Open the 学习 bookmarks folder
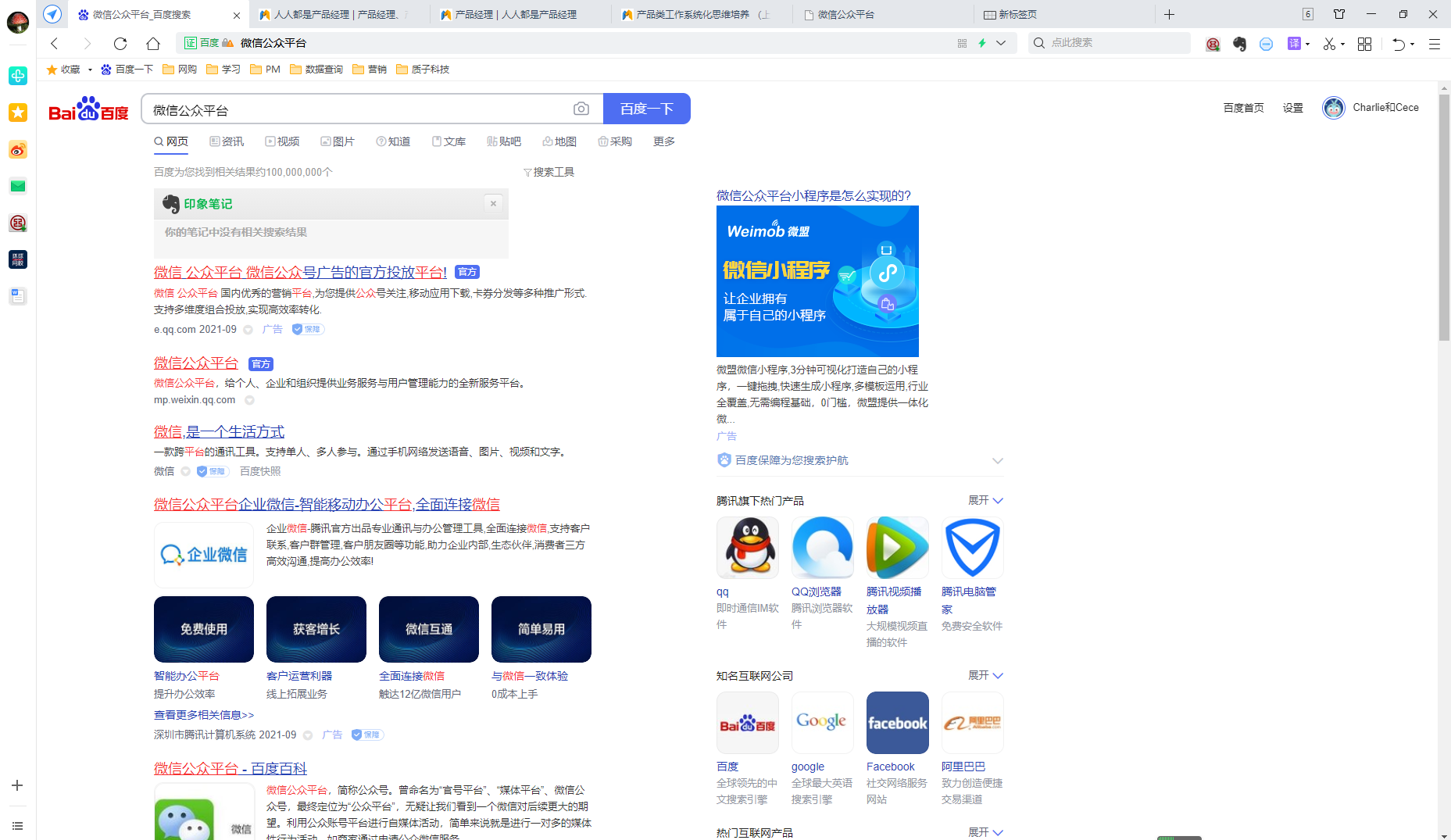The image size is (1451, 840). pos(223,70)
